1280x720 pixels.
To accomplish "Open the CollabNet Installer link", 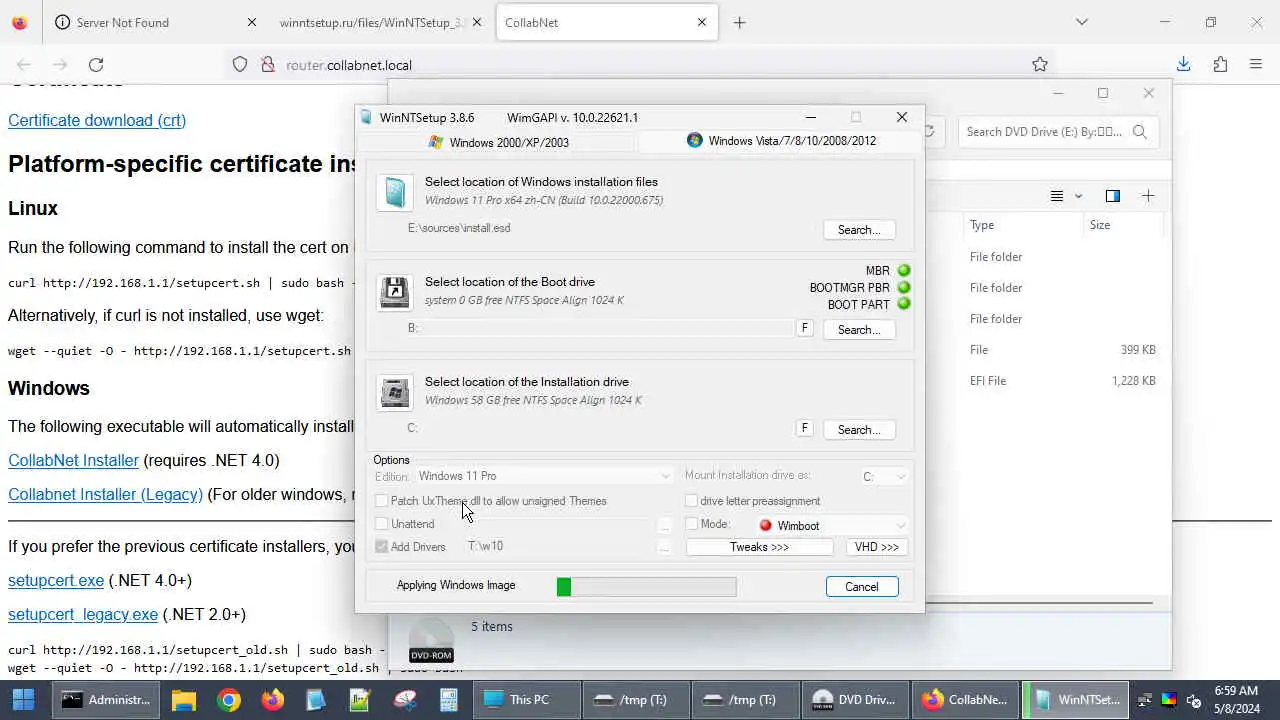I will pyautogui.click(x=73, y=460).
